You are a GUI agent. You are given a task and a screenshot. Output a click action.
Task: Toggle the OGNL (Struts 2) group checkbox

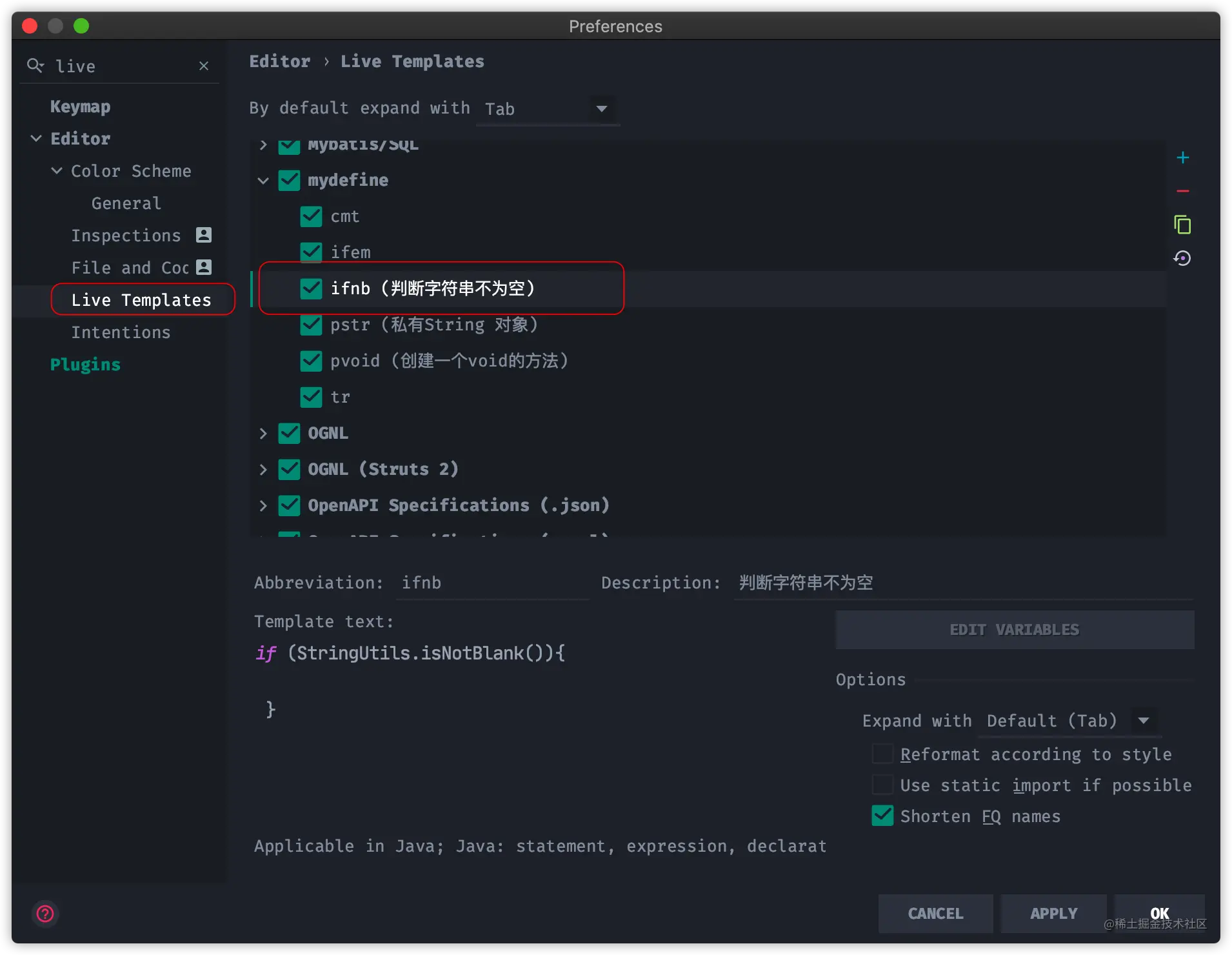coord(289,469)
